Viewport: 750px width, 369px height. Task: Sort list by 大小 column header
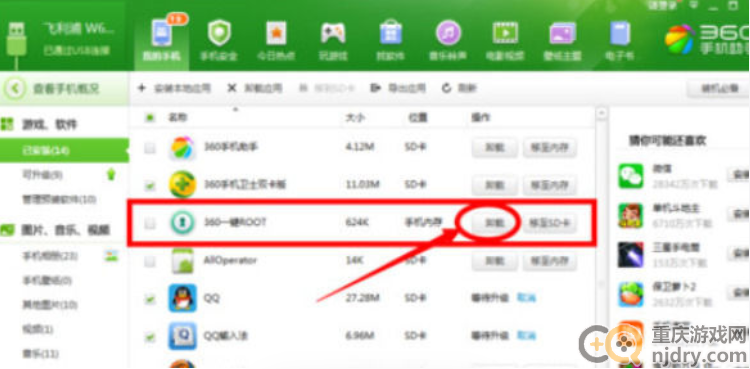click(355, 117)
